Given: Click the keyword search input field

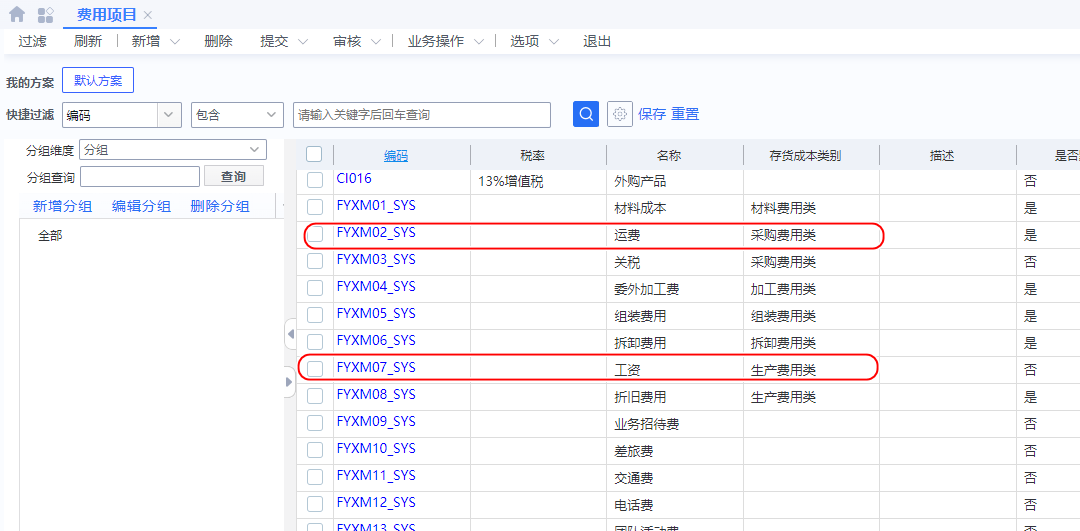Looking at the screenshot, I should click(421, 115).
